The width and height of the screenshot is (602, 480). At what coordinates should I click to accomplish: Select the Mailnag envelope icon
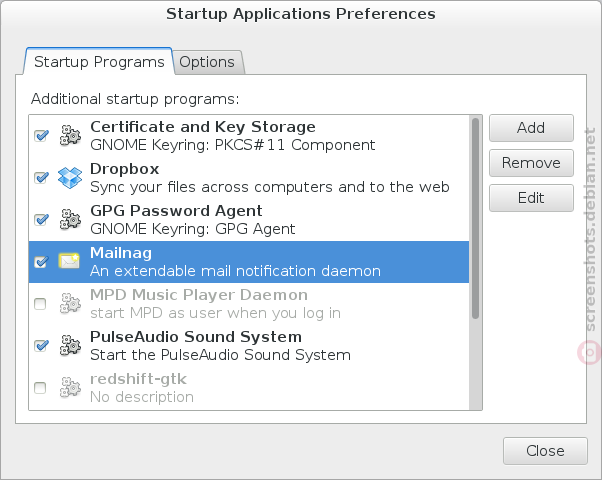tap(69, 261)
